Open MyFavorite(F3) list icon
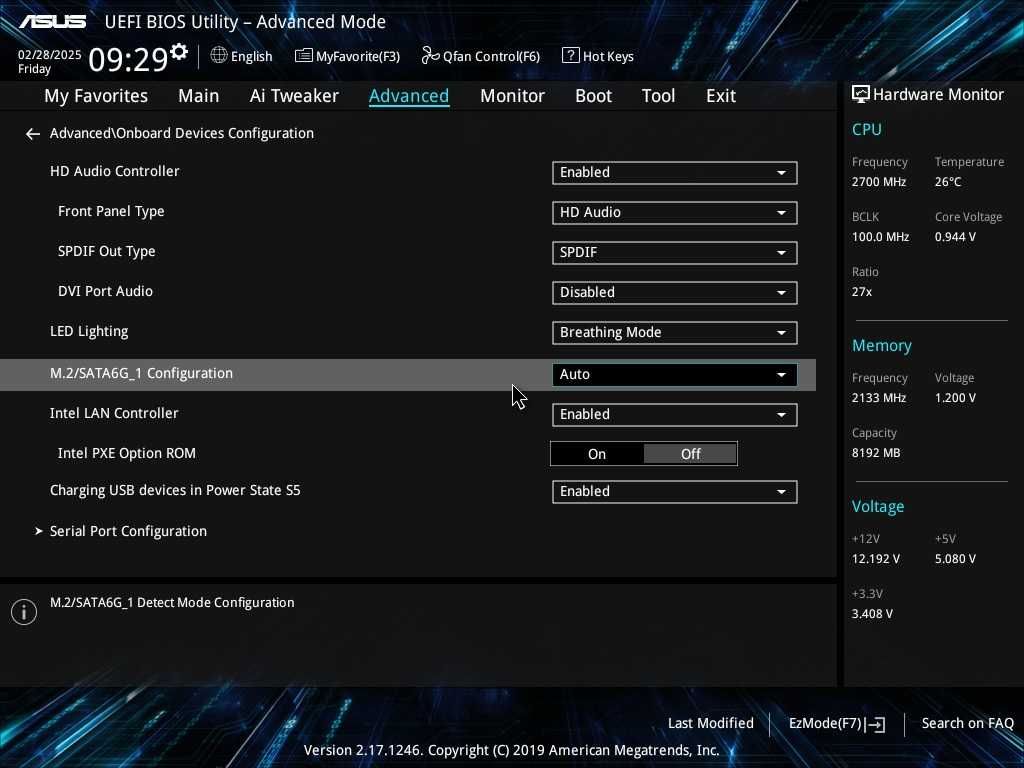 click(x=303, y=56)
